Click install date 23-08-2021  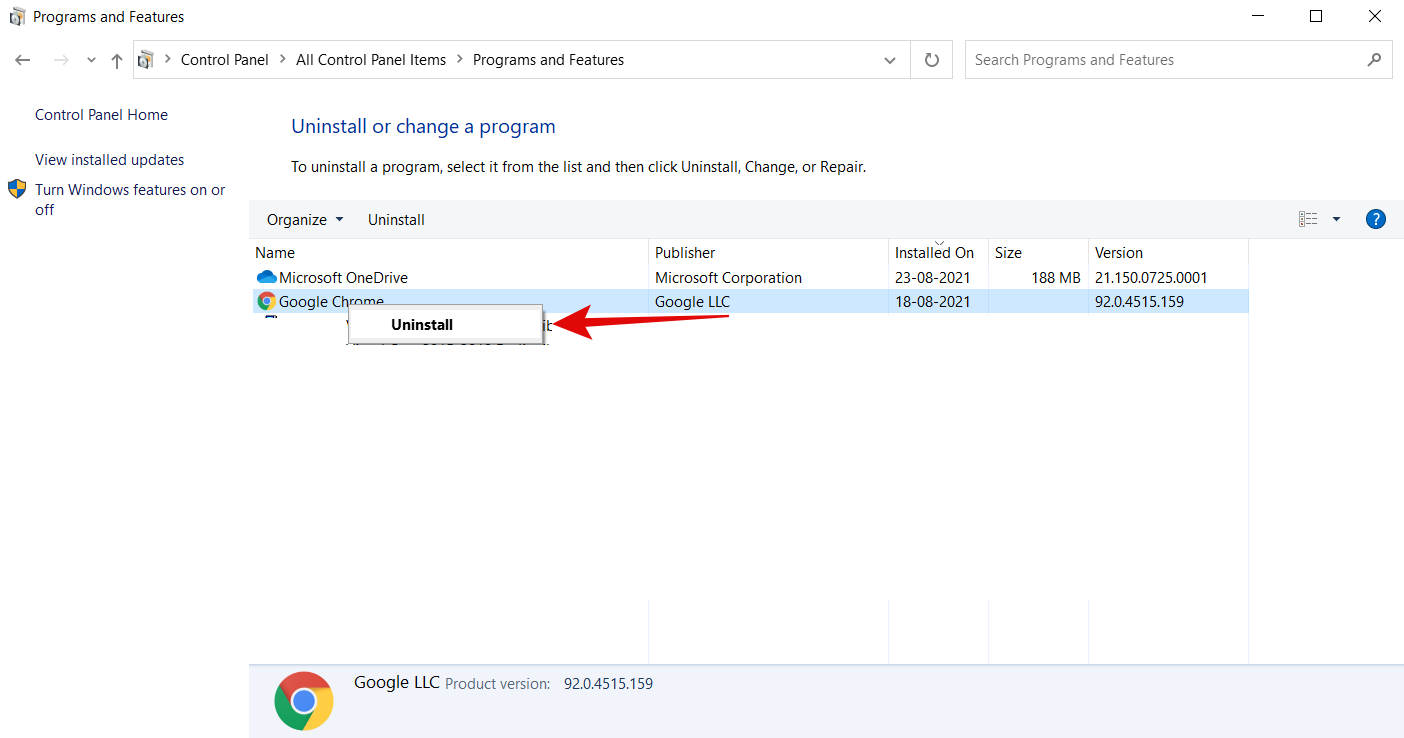932,278
